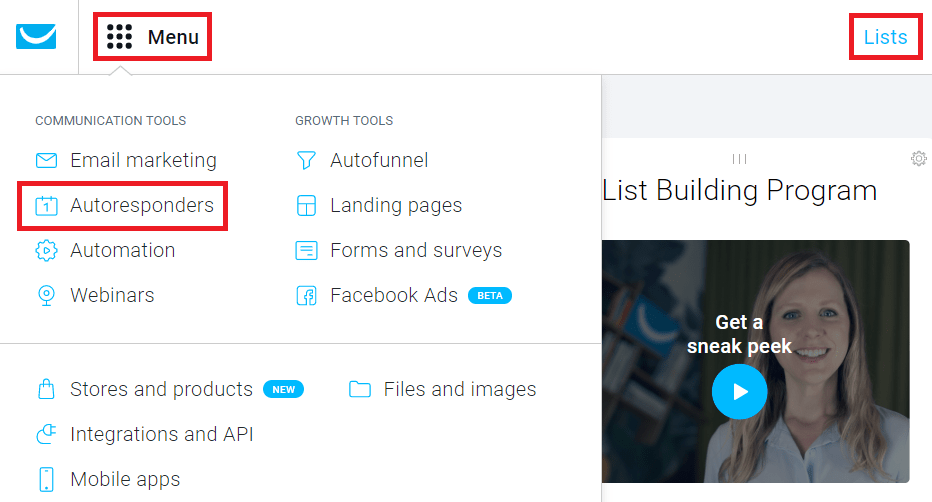The image size is (932, 502).
Task: Click the Forms and surveys icon
Action: coord(306,251)
